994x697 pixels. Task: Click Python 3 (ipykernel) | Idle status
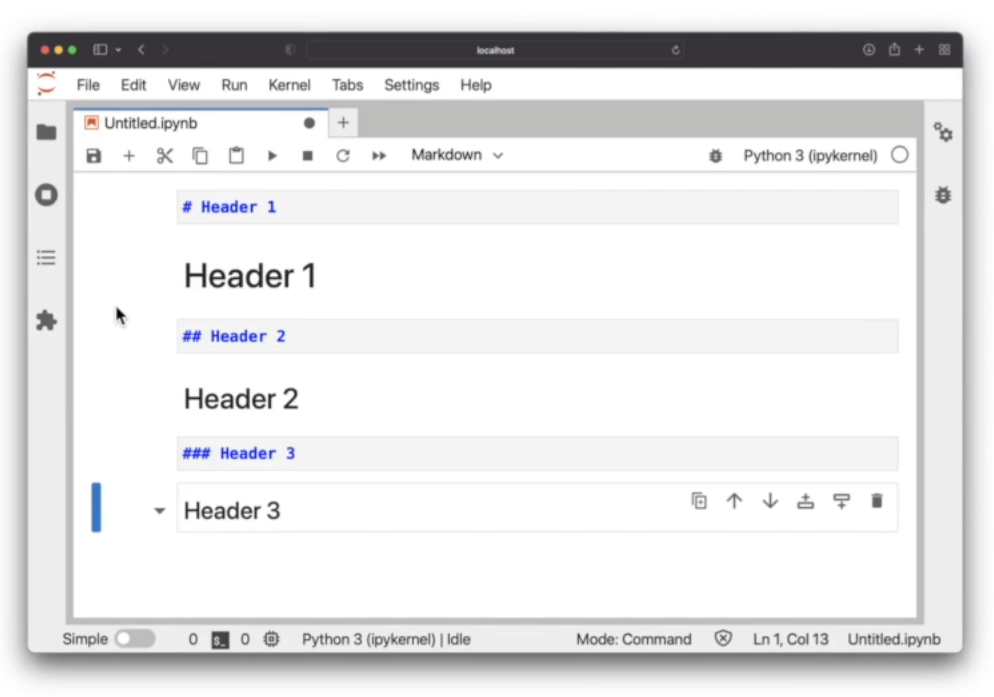[386, 639]
